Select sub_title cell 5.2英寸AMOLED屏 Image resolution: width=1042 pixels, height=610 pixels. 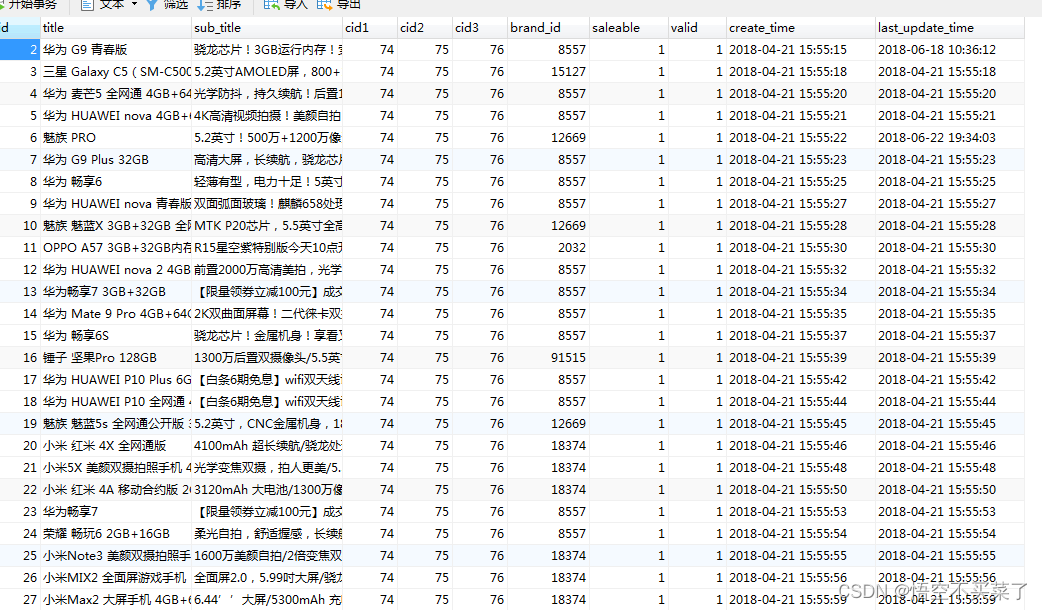coord(267,72)
